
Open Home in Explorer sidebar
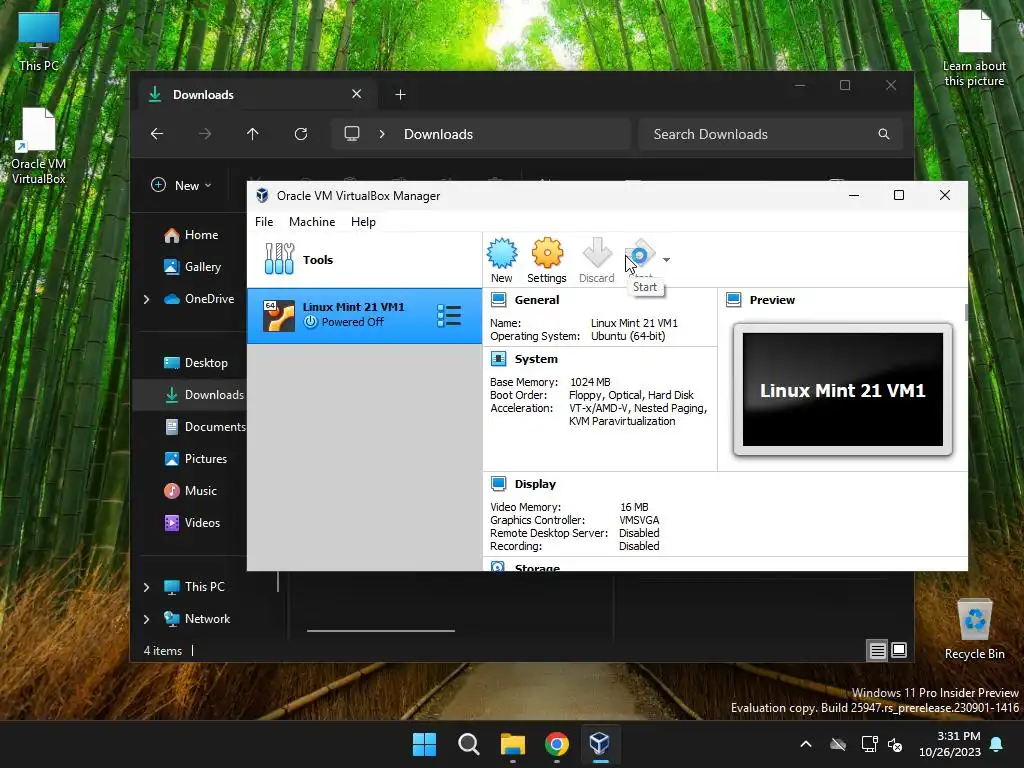(201, 234)
